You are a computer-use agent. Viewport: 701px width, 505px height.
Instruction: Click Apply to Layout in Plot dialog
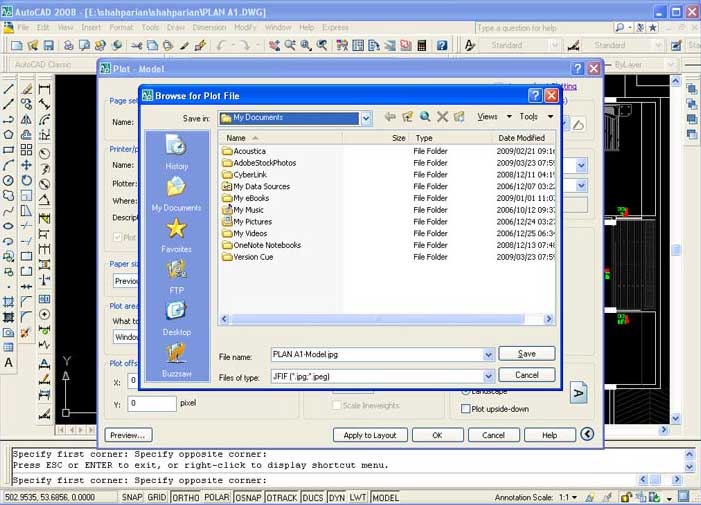(370, 435)
